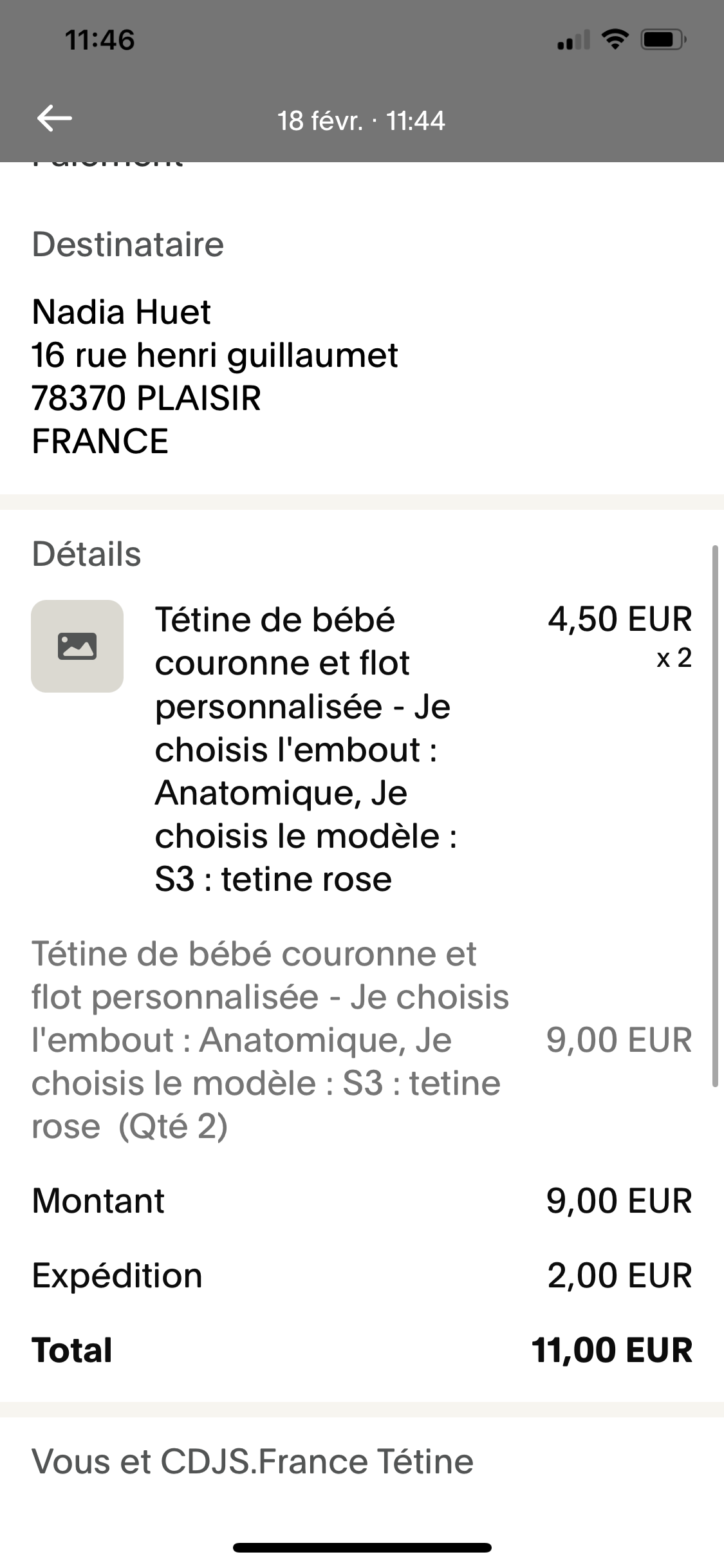724x1568 pixels.
Task: Tap the street address 16 rue henri guillaumet
Action: click(x=215, y=355)
